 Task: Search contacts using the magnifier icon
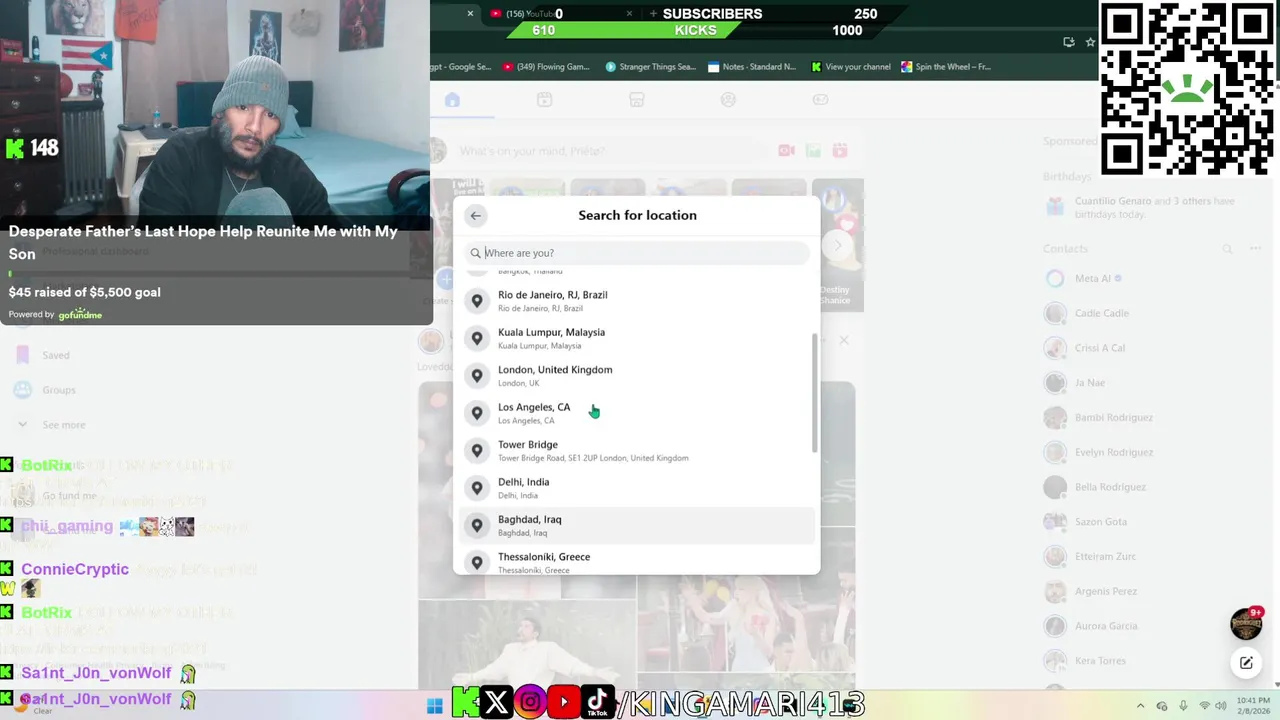point(1227,249)
